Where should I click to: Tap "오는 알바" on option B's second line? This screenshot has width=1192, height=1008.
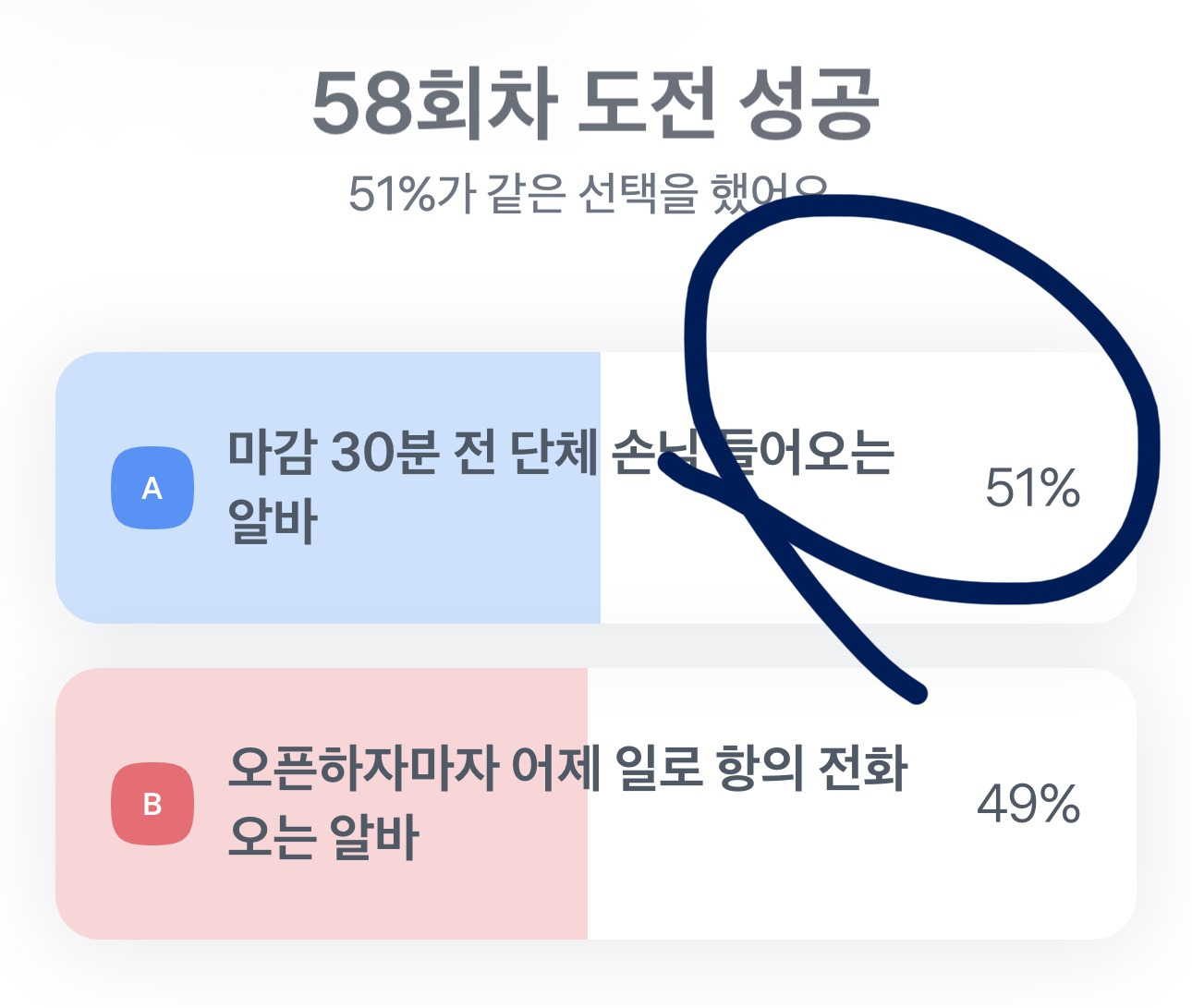click(x=322, y=838)
